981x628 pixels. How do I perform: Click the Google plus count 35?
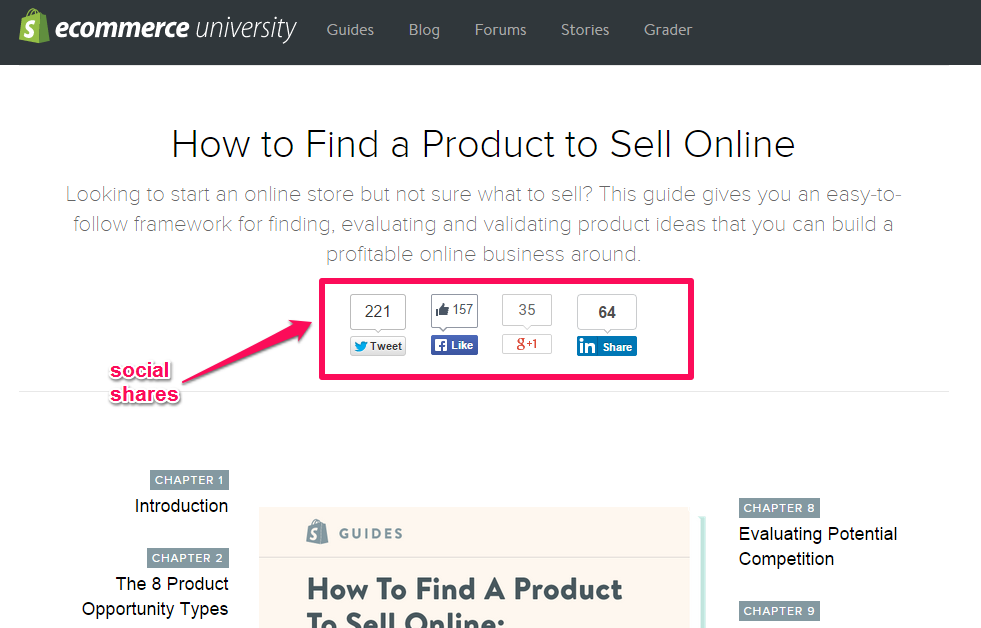coord(527,310)
